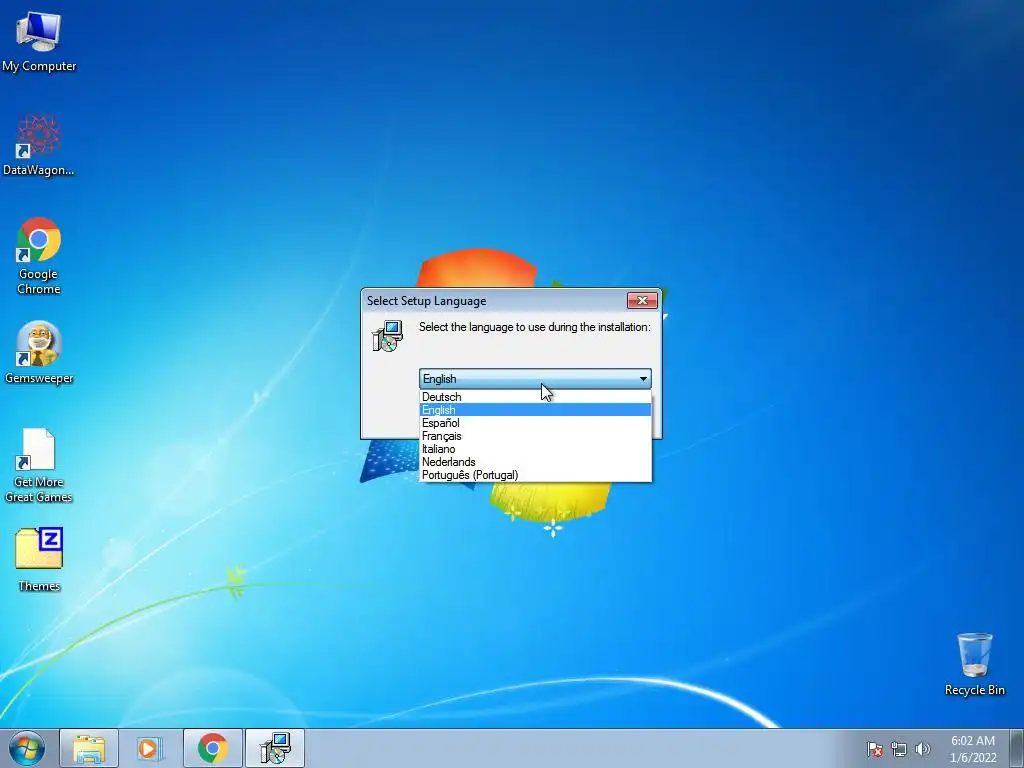Screen dimensions: 1024x768
Task: Choose Français from the language list
Action: point(535,436)
